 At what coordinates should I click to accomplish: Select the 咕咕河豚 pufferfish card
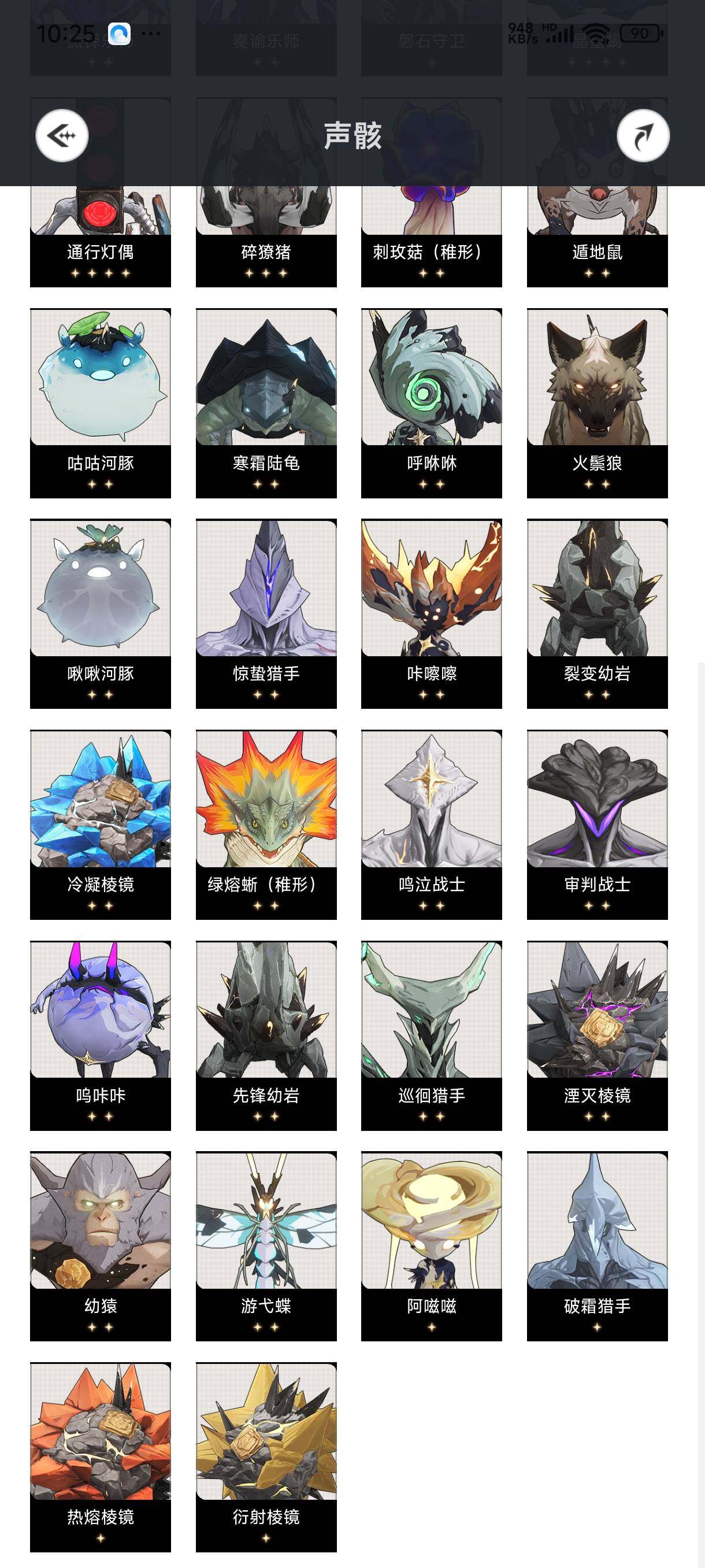point(101,403)
